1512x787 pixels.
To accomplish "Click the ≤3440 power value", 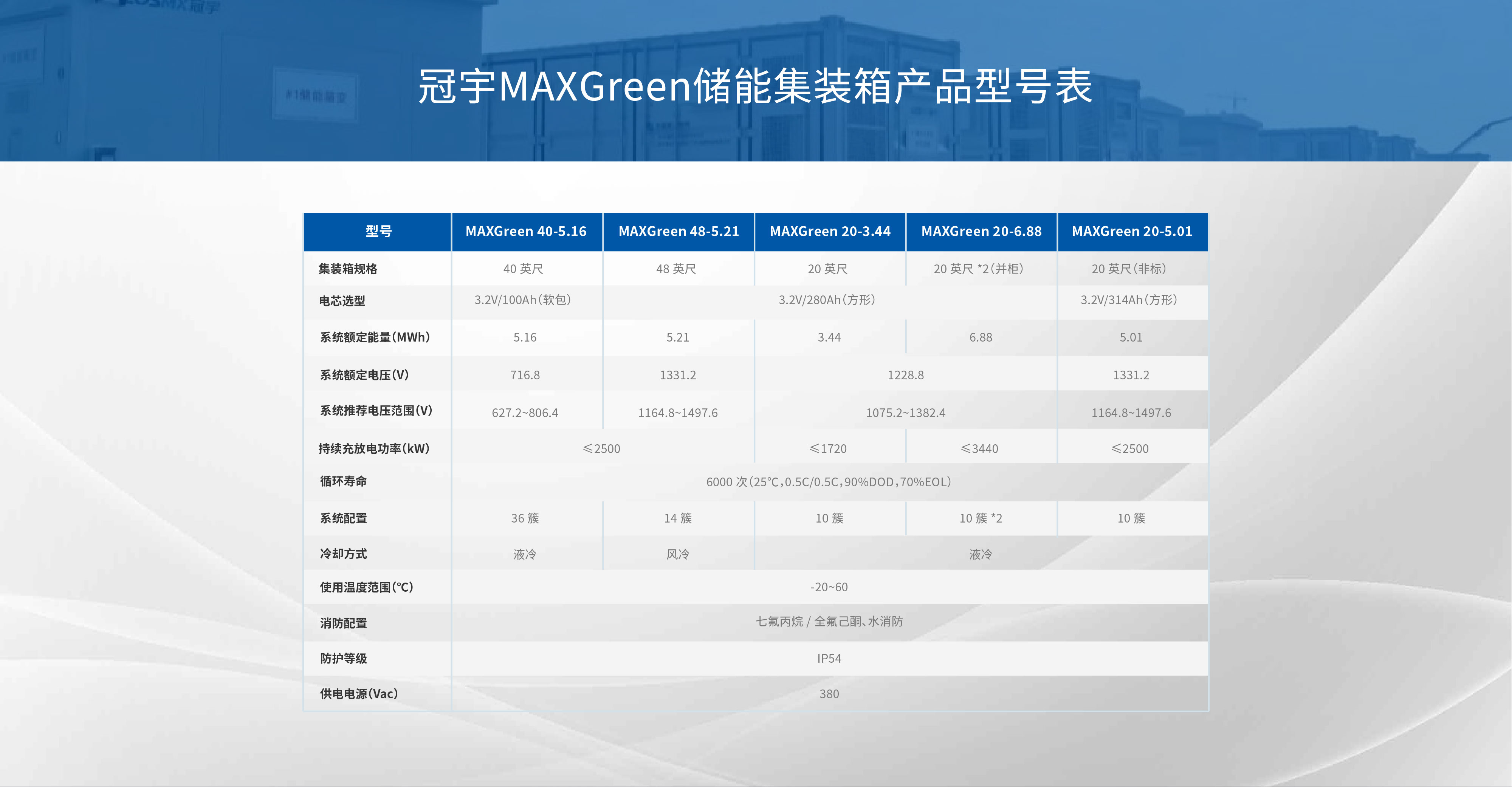I will point(979,449).
